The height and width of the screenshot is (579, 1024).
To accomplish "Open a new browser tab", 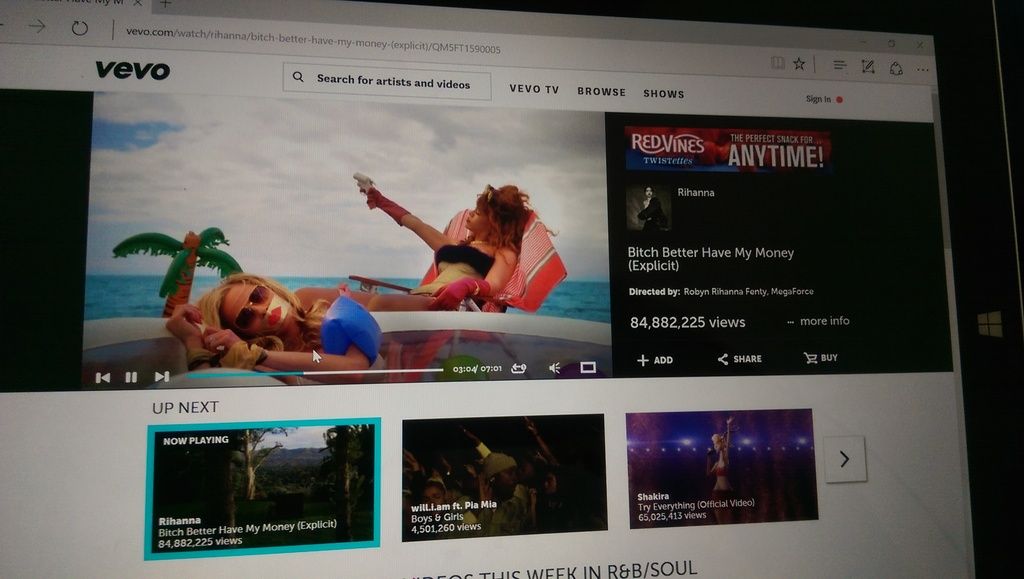I will coord(166,4).
